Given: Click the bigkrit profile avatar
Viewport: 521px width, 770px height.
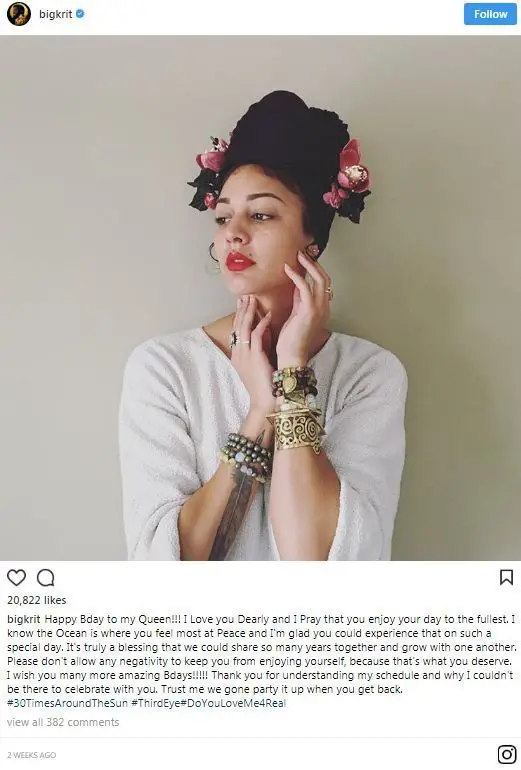Looking at the screenshot, I should pos(19,14).
